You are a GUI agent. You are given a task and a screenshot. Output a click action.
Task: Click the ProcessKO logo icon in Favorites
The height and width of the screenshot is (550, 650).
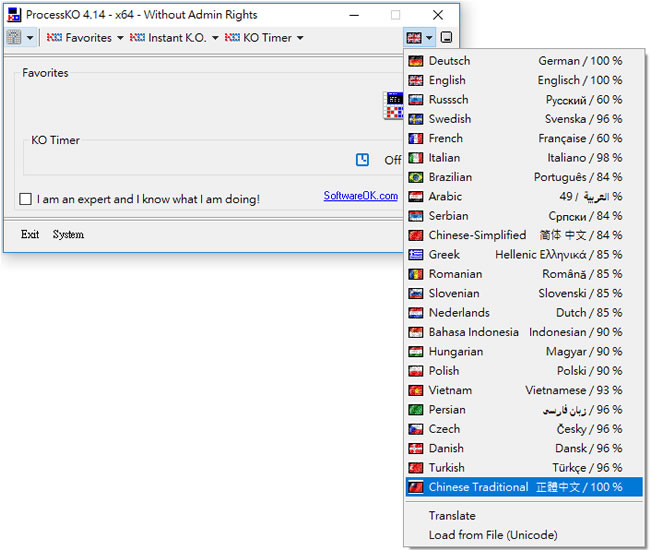(x=393, y=106)
